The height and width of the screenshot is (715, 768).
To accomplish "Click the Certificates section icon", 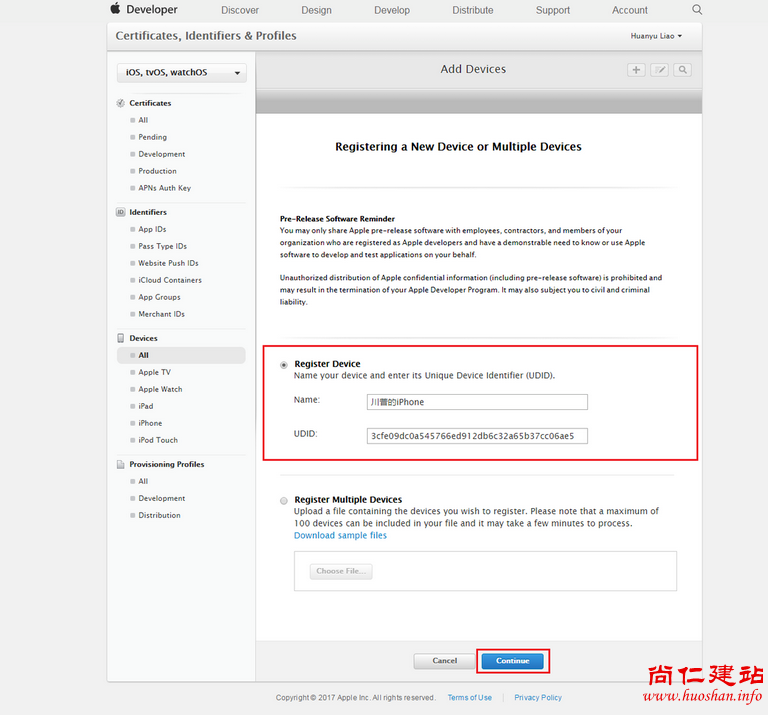I will pos(121,103).
